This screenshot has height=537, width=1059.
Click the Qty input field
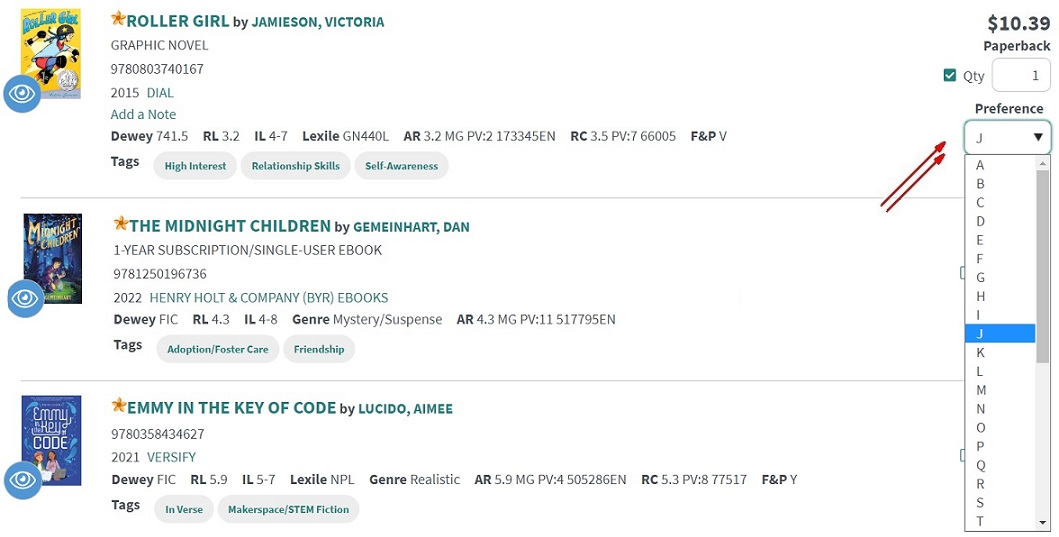coord(1021,75)
